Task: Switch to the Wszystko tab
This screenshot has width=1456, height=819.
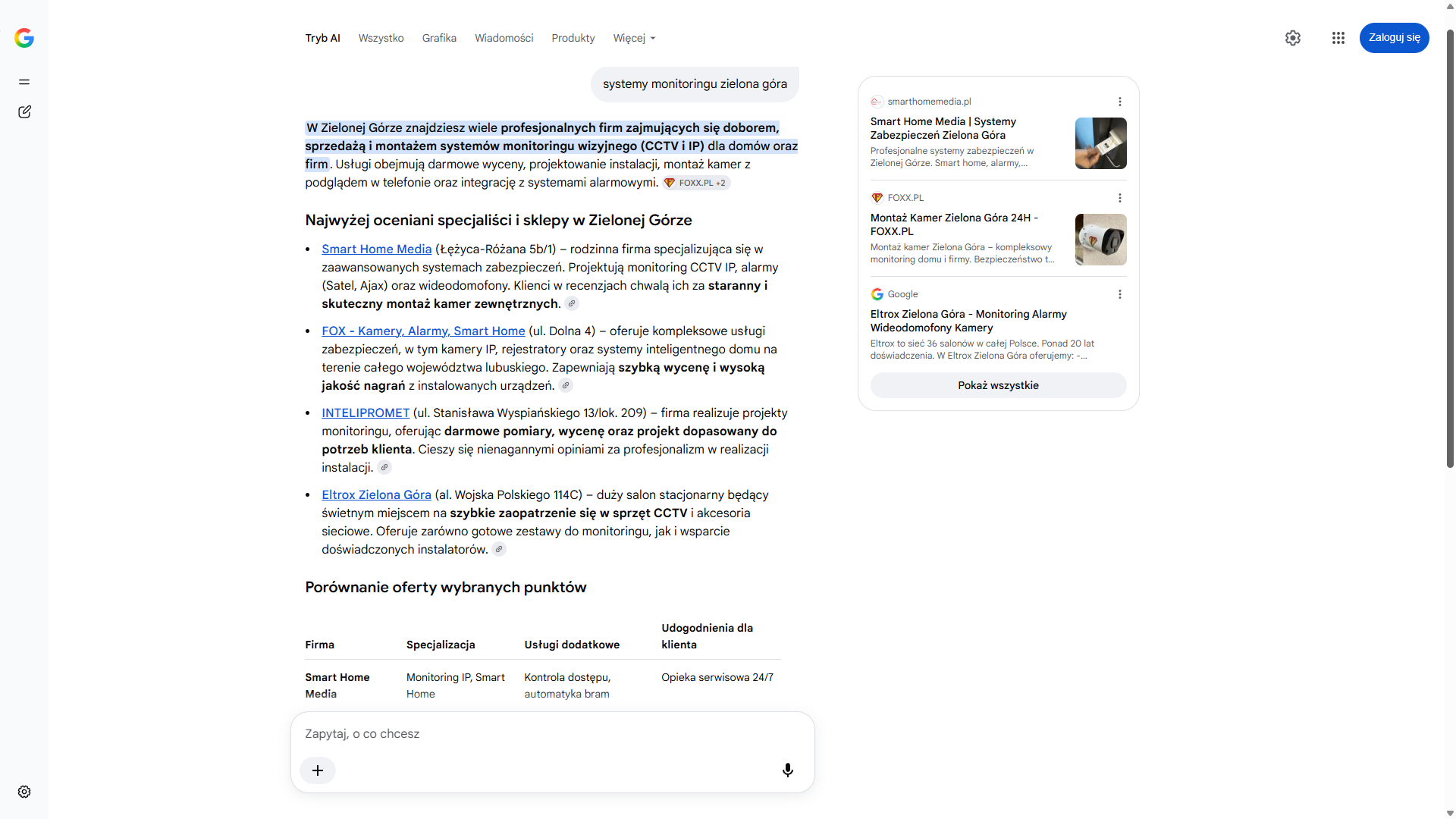Action: point(381,38)
